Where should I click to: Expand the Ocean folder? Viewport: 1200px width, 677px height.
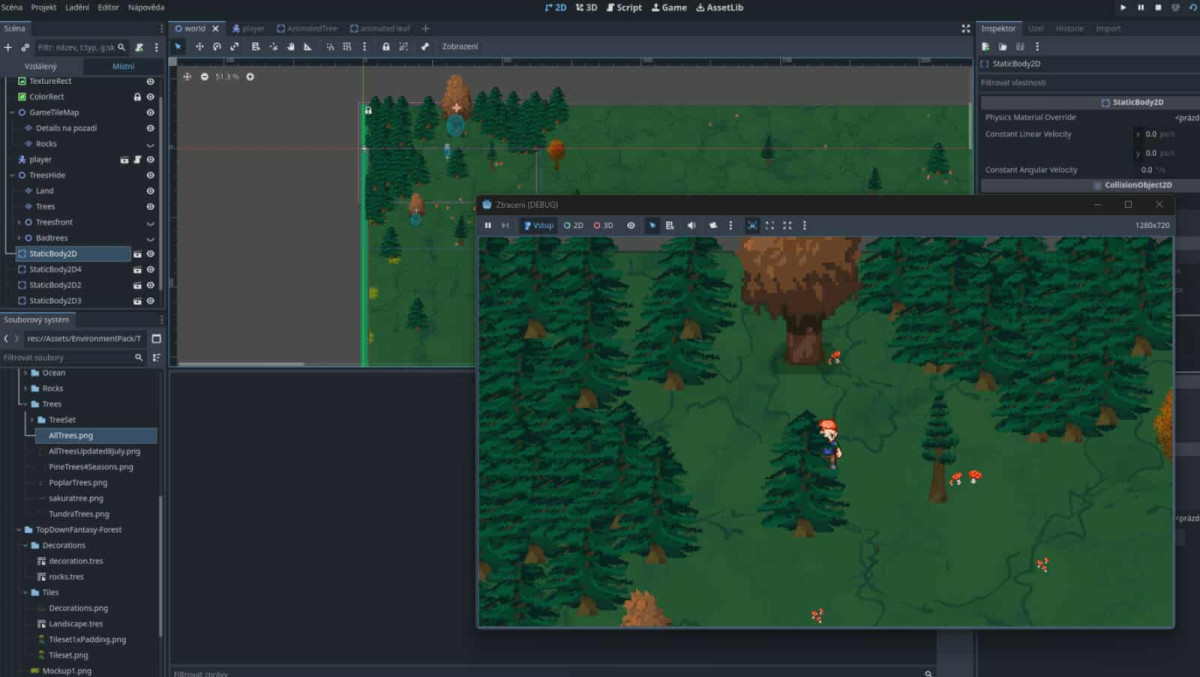point(25,373)
